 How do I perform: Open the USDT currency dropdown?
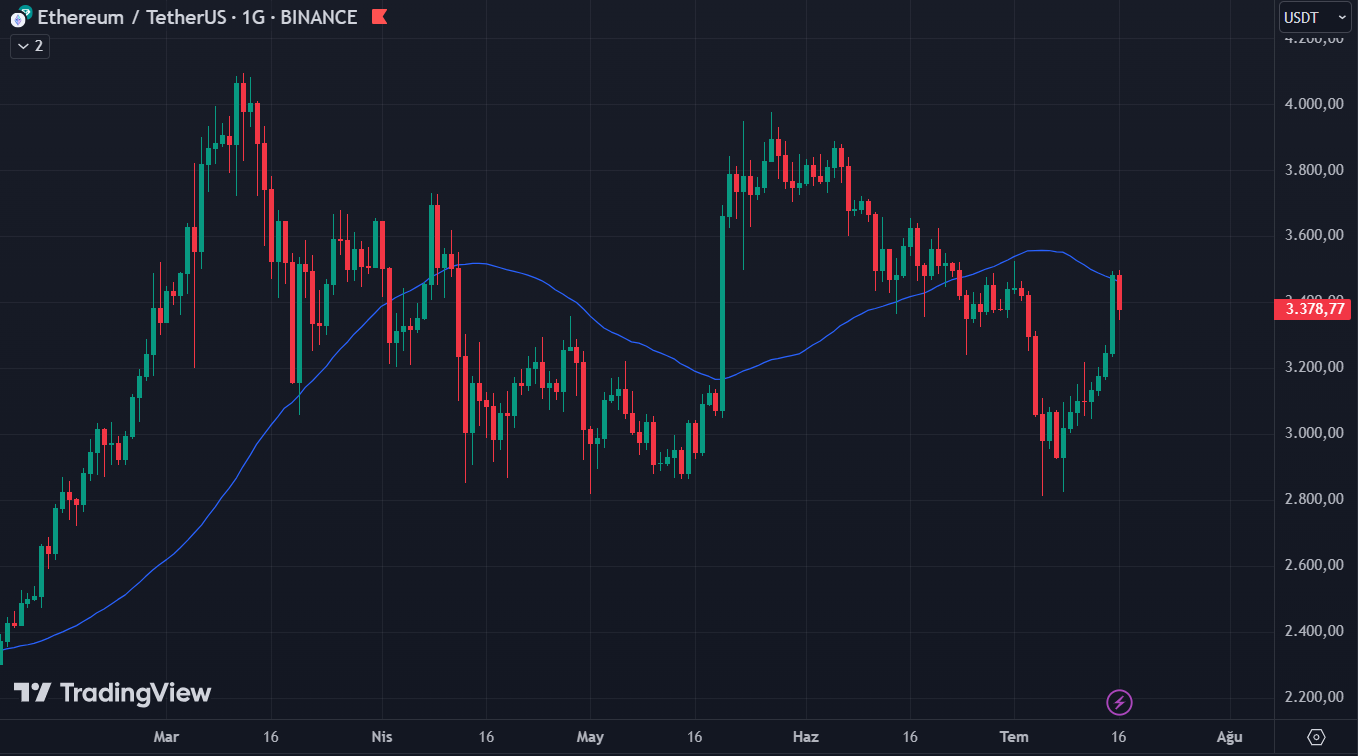coord(1315,17)
